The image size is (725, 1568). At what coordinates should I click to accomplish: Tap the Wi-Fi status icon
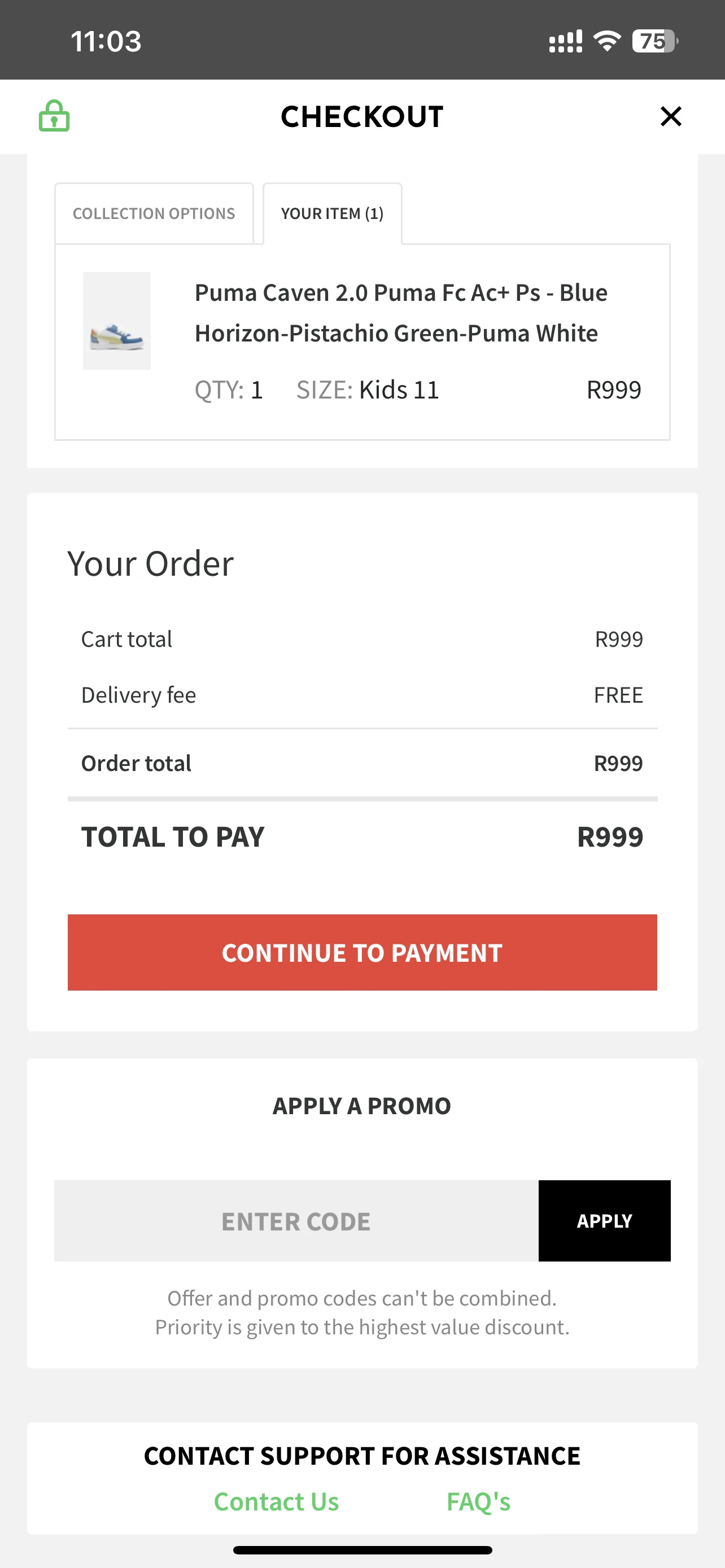click(607, 41)
